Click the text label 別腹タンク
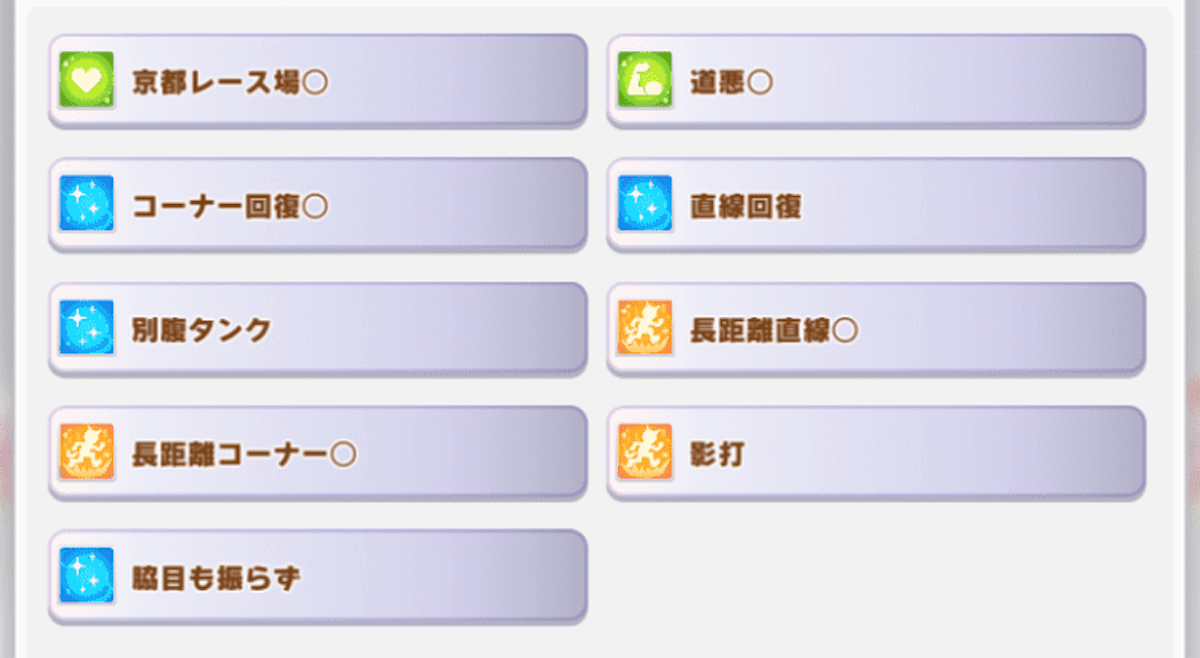 pos(202,330)
